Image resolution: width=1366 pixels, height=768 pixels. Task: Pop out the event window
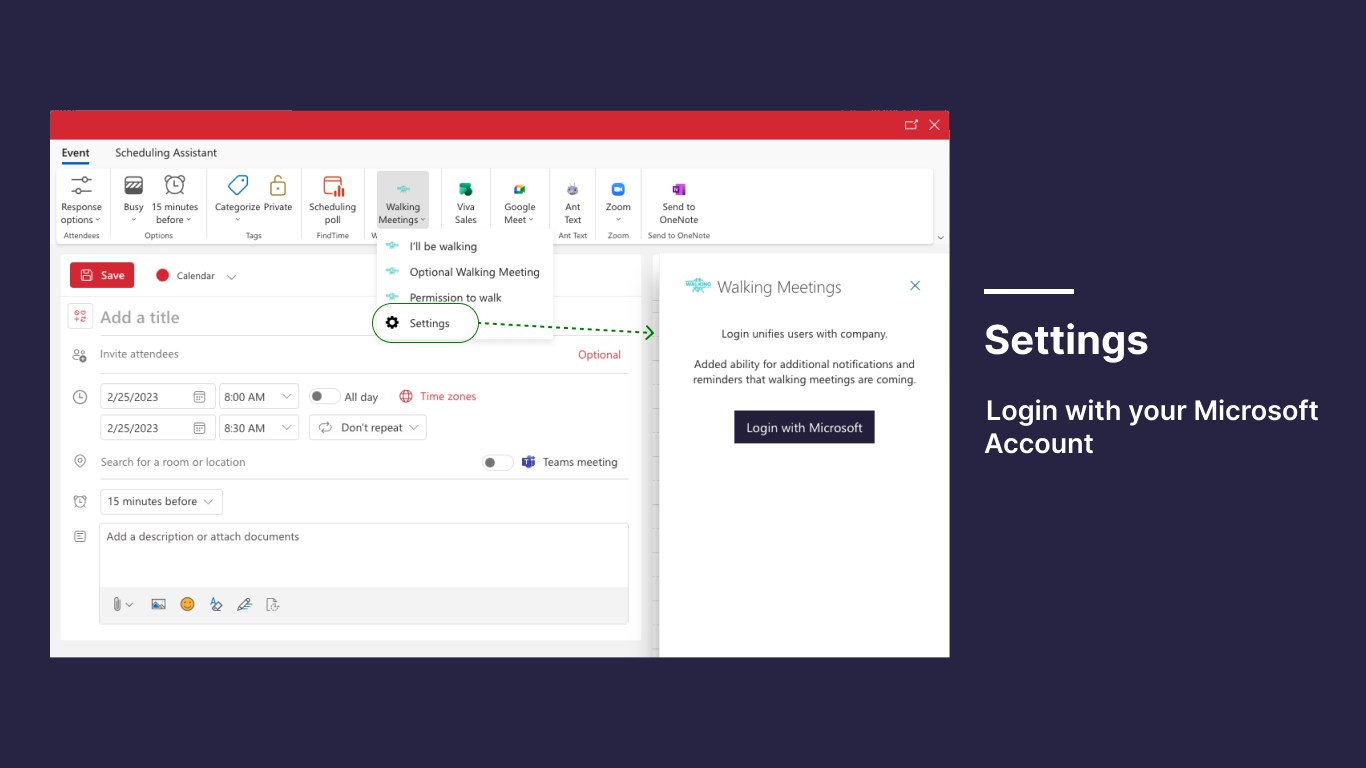click(911, 125)
